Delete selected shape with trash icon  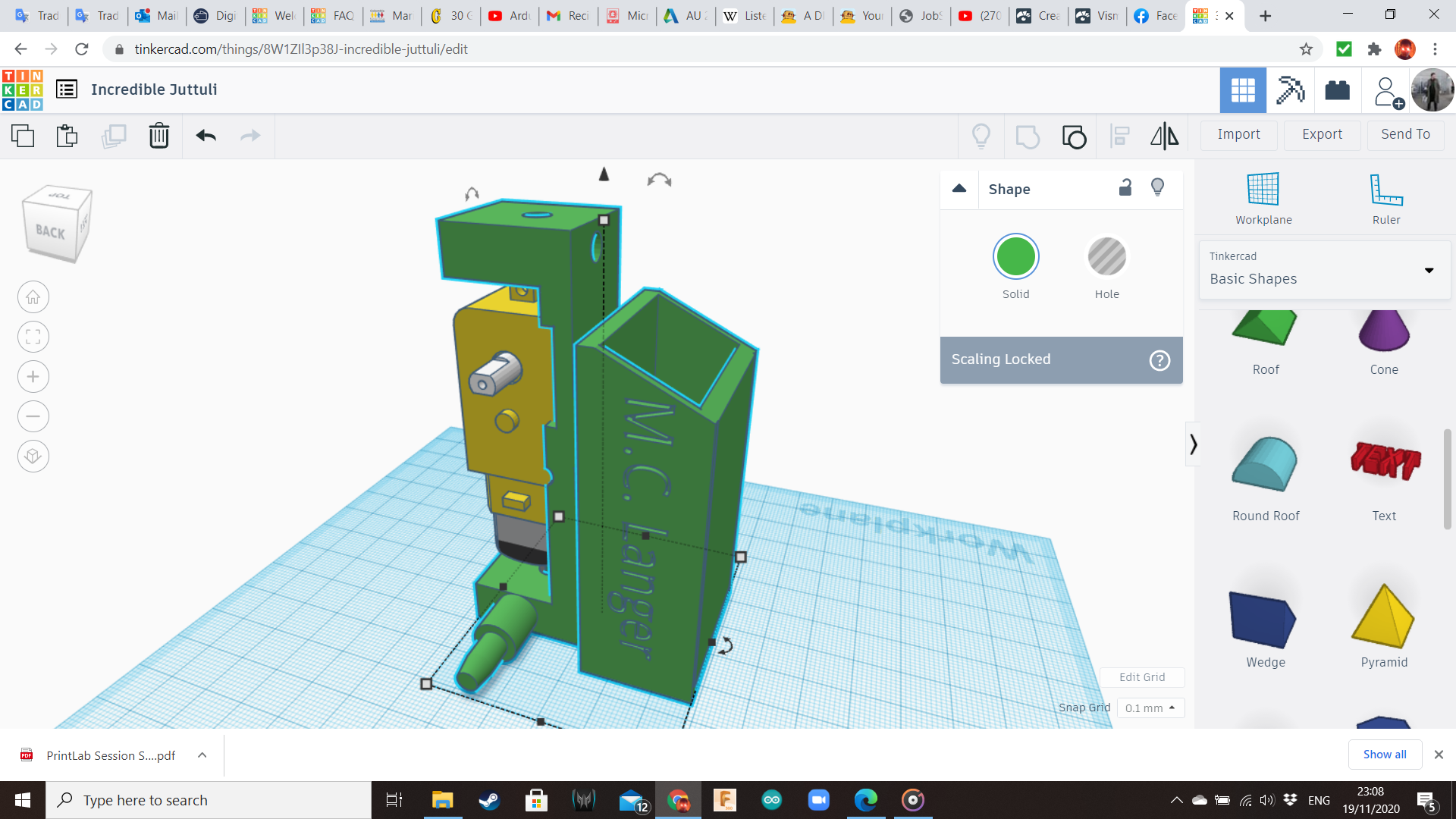[x=159, y=136]
